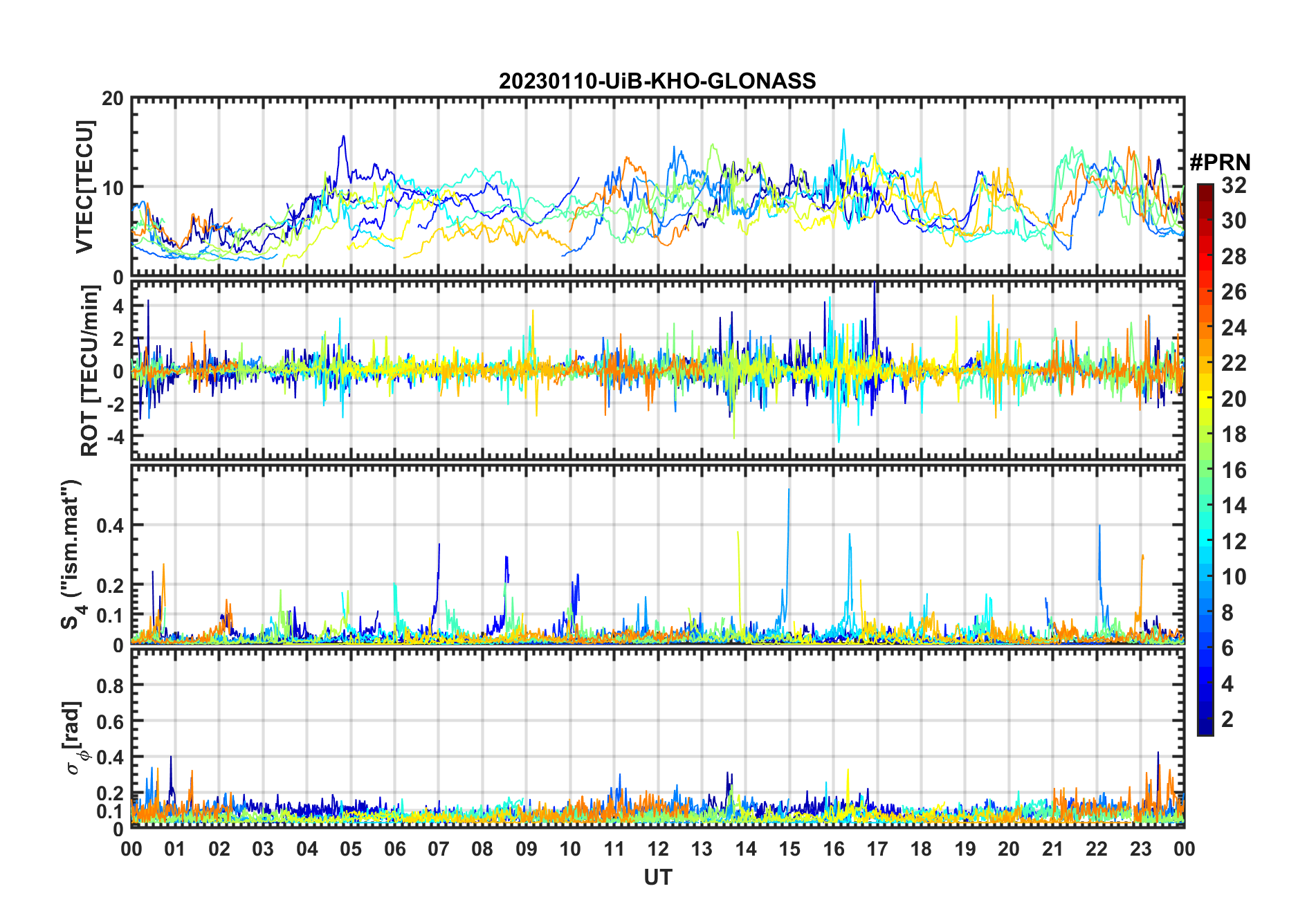Click the #PRN colorbar title
The height and width of the screenshot is (920, 1316).
point(1220,163)
